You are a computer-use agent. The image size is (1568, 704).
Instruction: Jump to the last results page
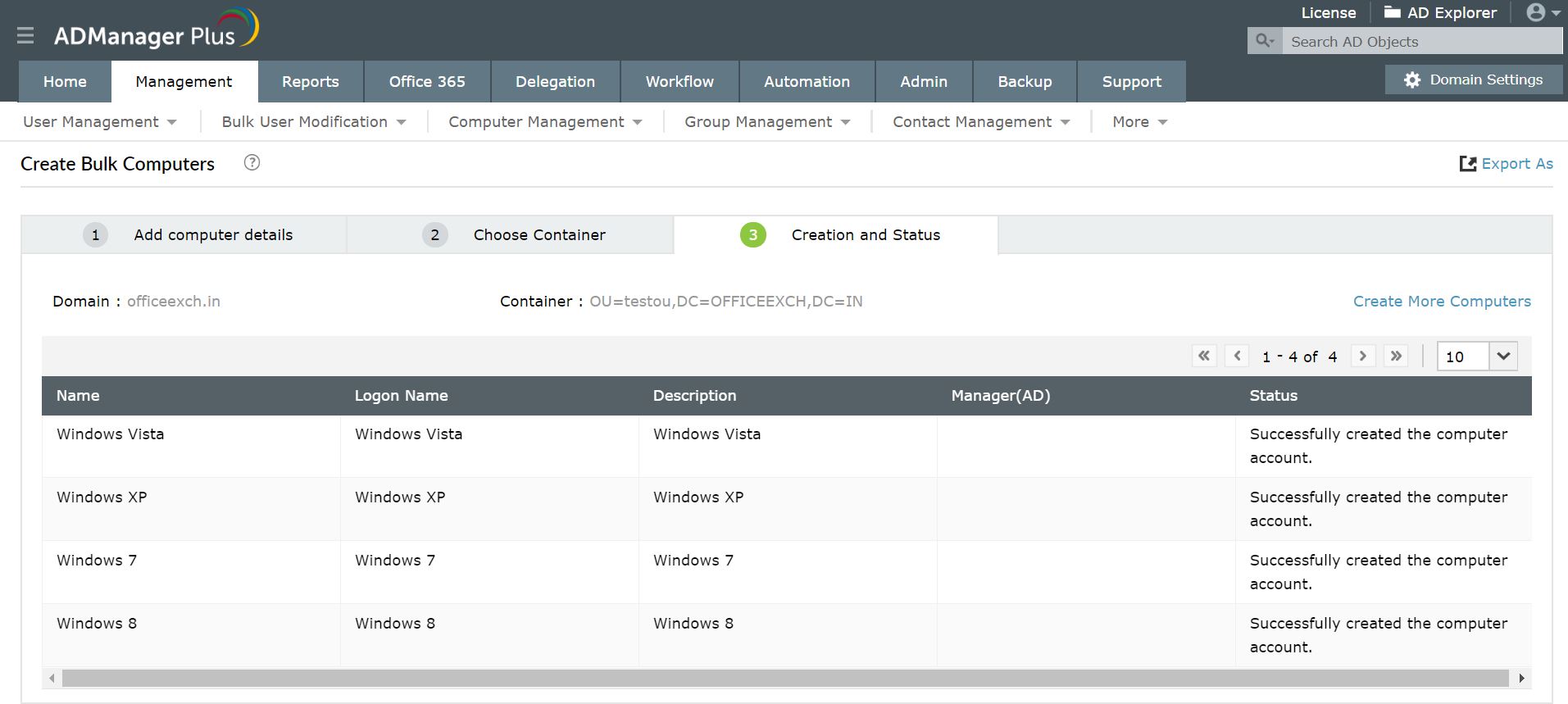click(1396, 357)
